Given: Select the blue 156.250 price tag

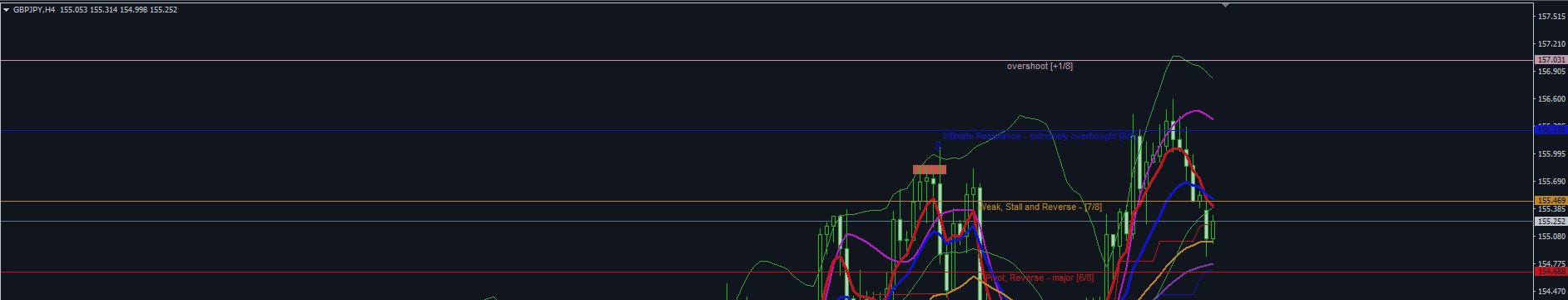Looking at the screenshot, I should click(1551, 129).
